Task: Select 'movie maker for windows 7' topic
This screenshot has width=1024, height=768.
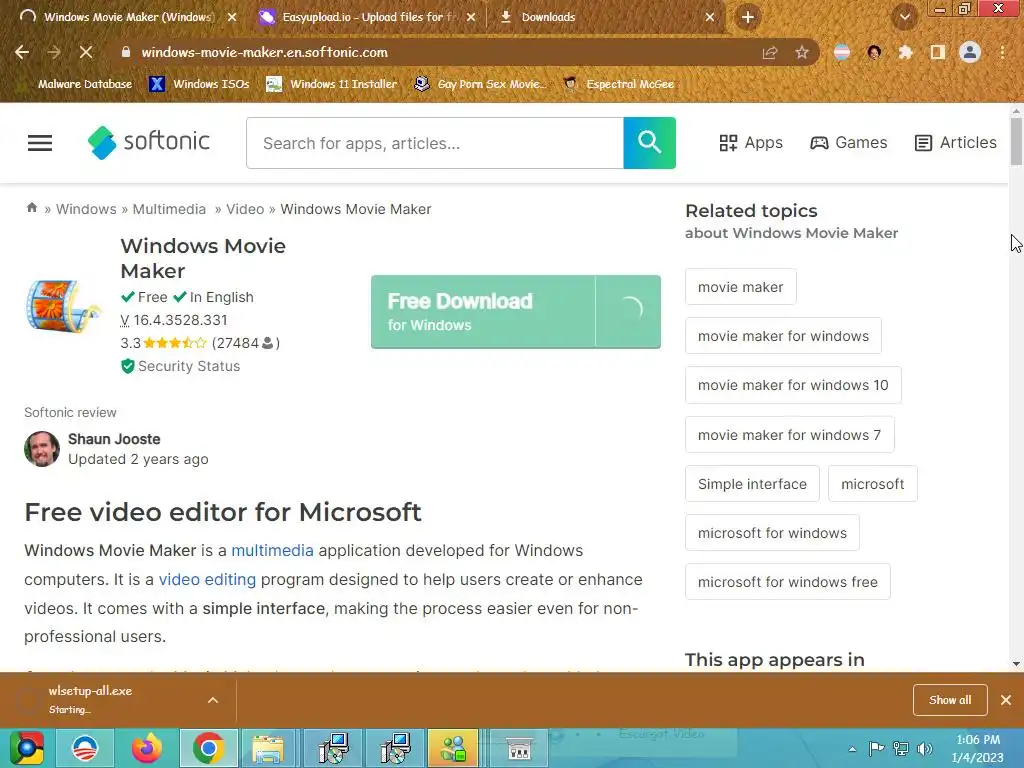Action: (x=790, y=435)
